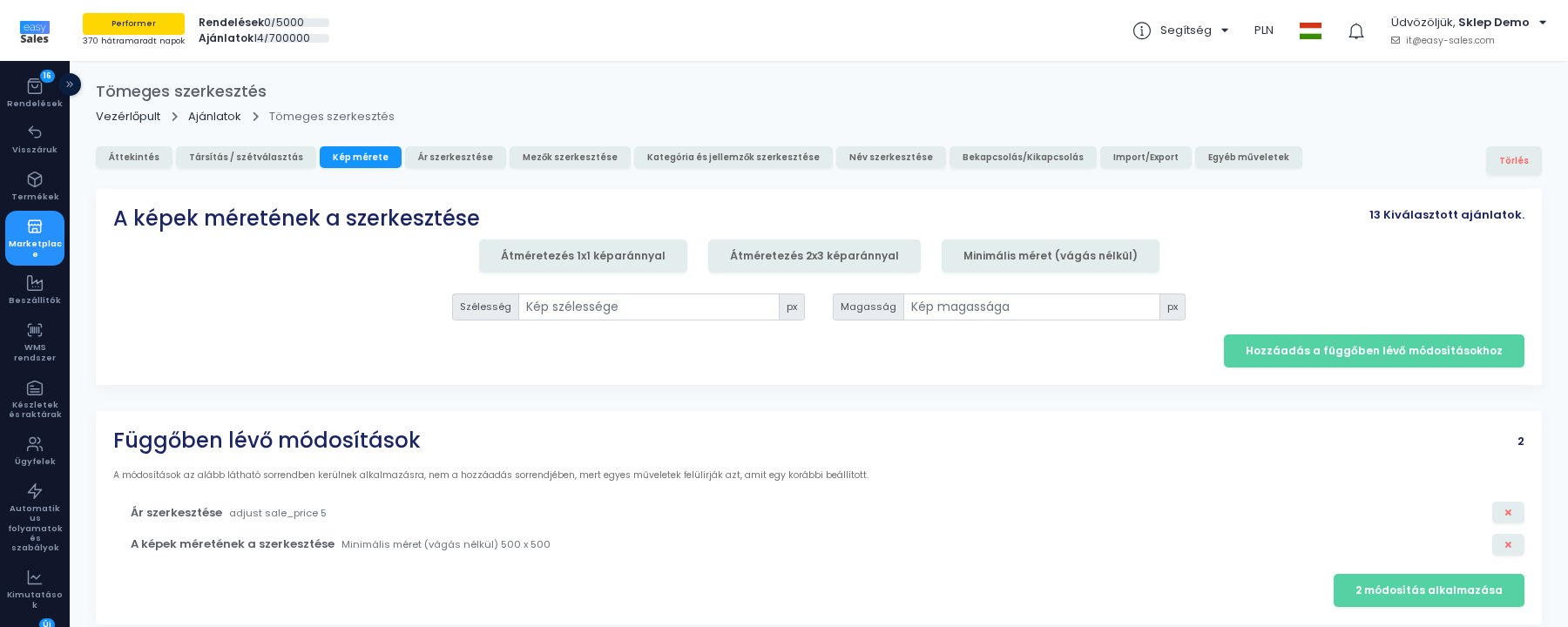Switch to the Import/Export tab

click(x=1146, y=158)
